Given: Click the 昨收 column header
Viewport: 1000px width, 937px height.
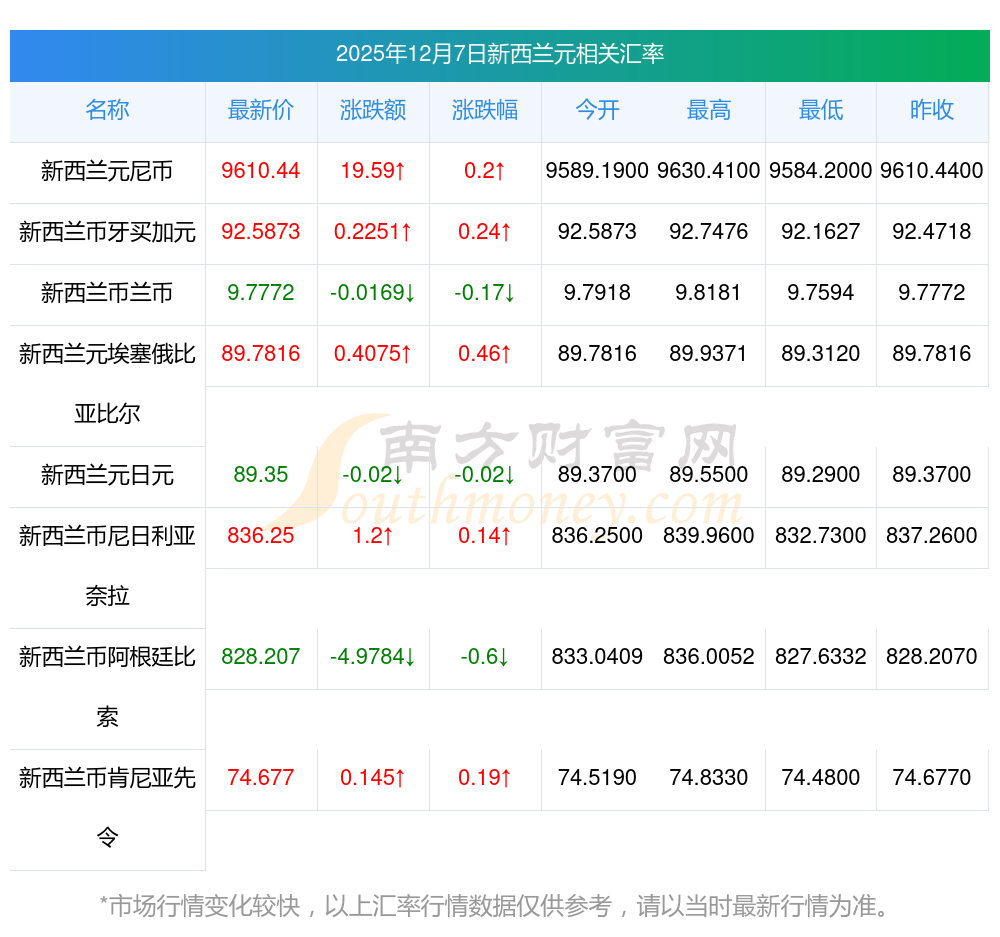Looking at the screenshot, I should 932,111.
